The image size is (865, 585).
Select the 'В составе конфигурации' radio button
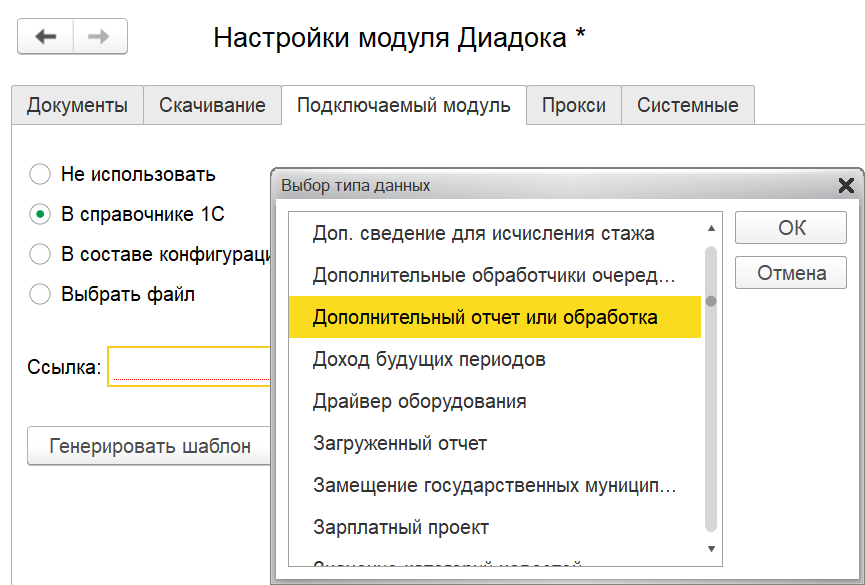coord(40,254)
